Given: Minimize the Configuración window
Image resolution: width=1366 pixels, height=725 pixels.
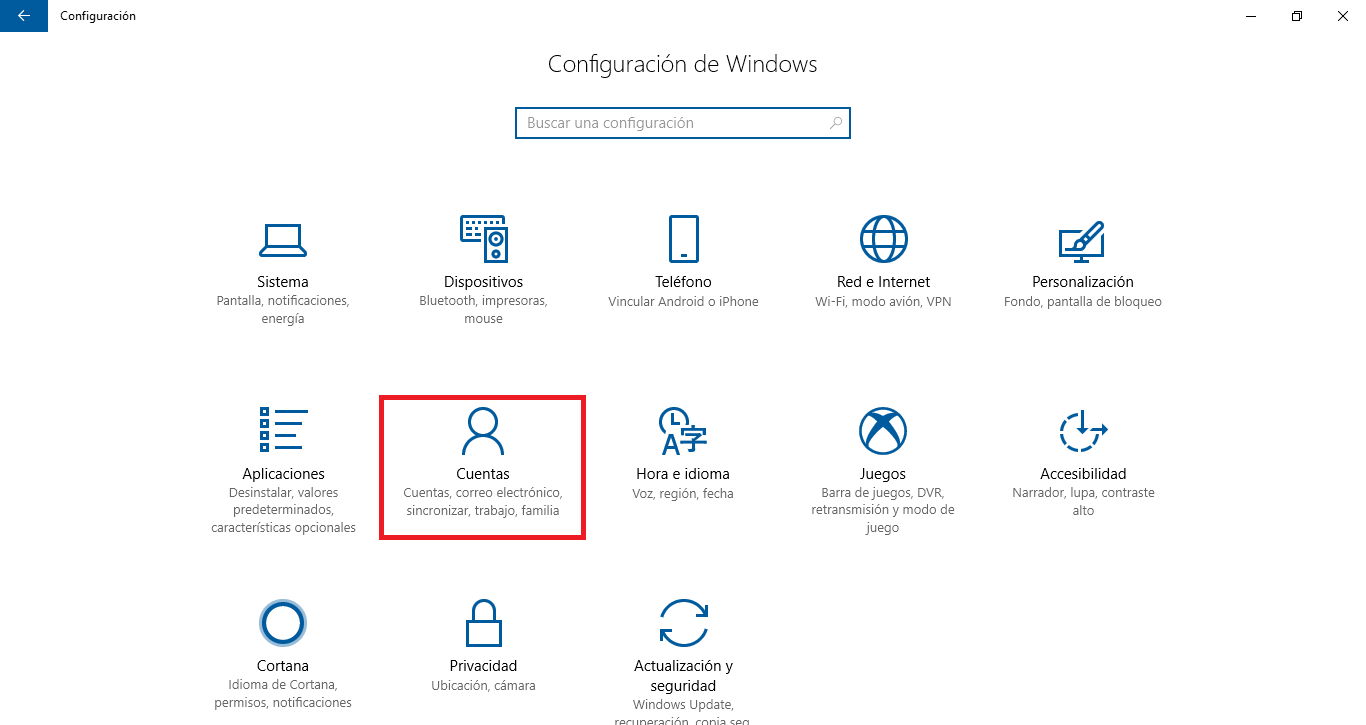Looking at the screenshot, I should [x=1251, y=16].
